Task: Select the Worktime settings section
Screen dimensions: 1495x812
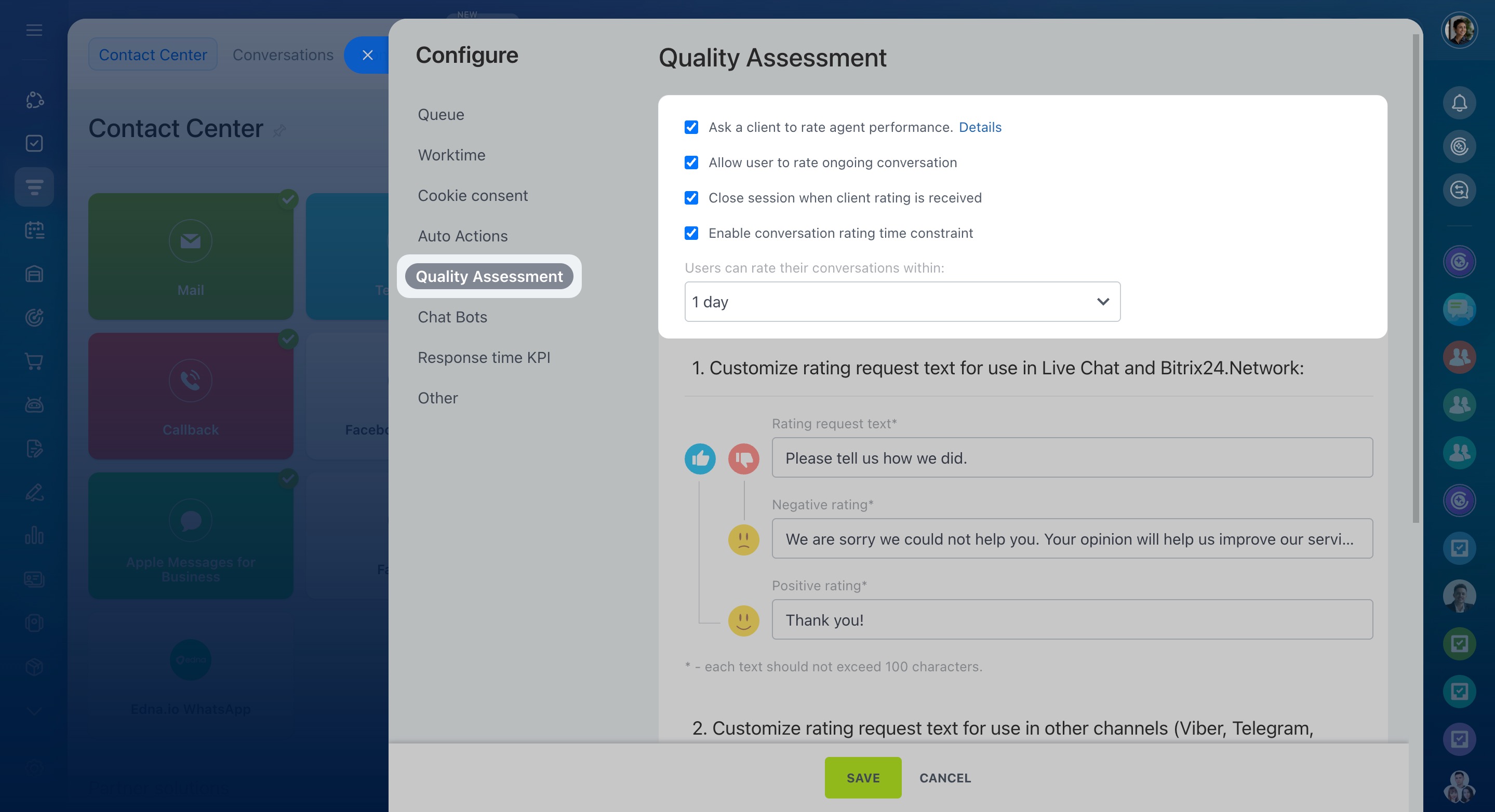Action: click(x=451, y=155)
